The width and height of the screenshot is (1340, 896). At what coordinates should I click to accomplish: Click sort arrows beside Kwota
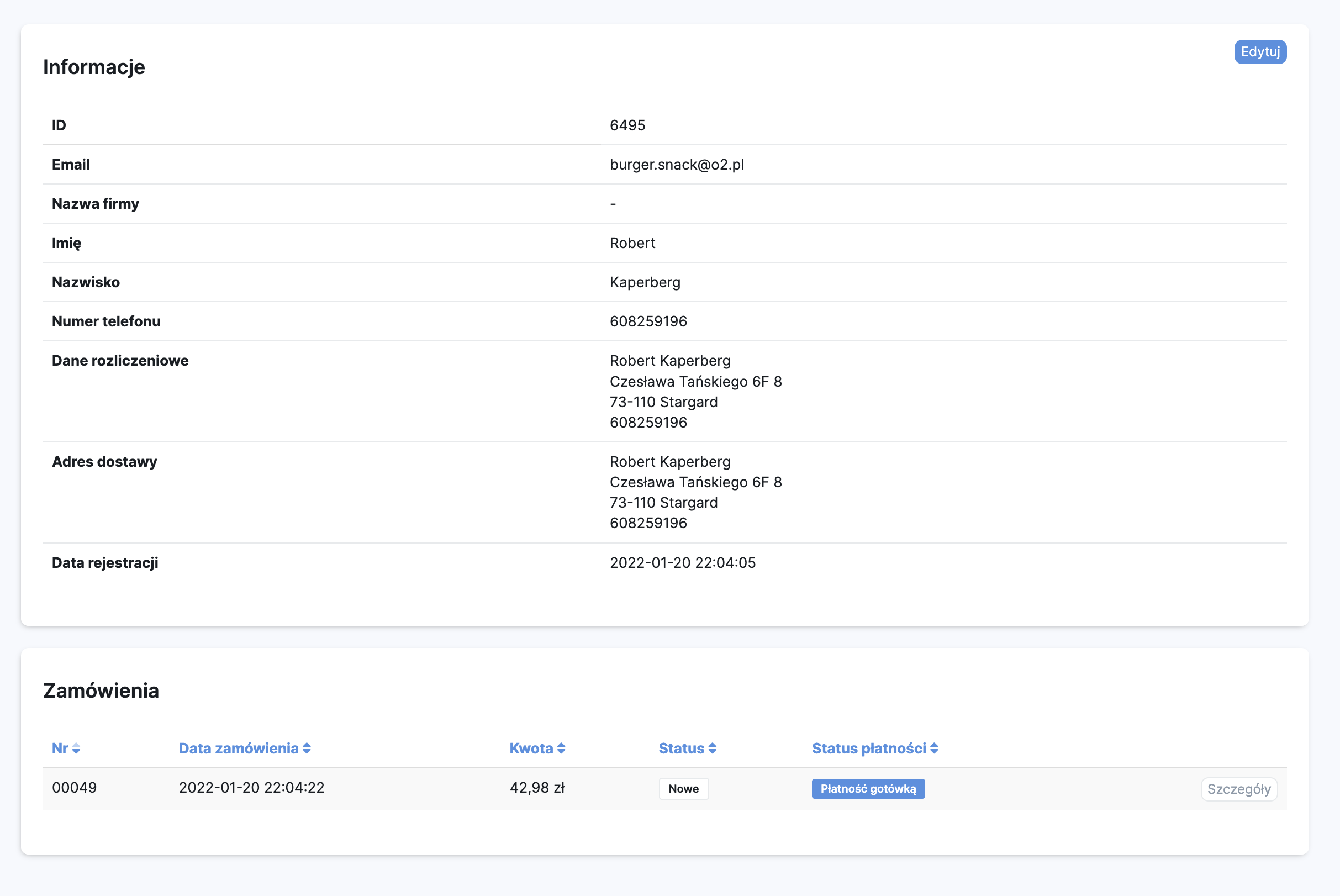point(561,749)
